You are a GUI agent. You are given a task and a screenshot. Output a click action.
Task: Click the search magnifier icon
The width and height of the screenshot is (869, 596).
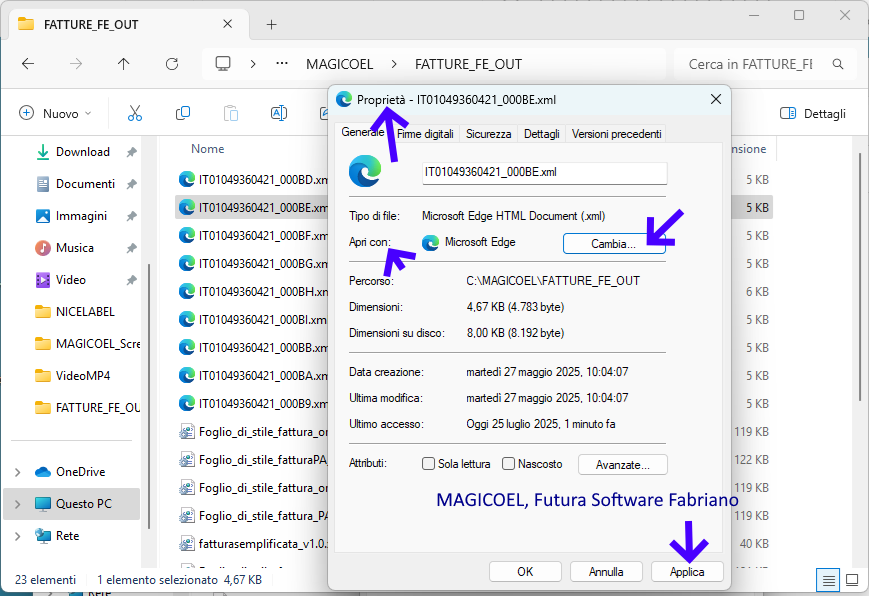pos(838,64)
